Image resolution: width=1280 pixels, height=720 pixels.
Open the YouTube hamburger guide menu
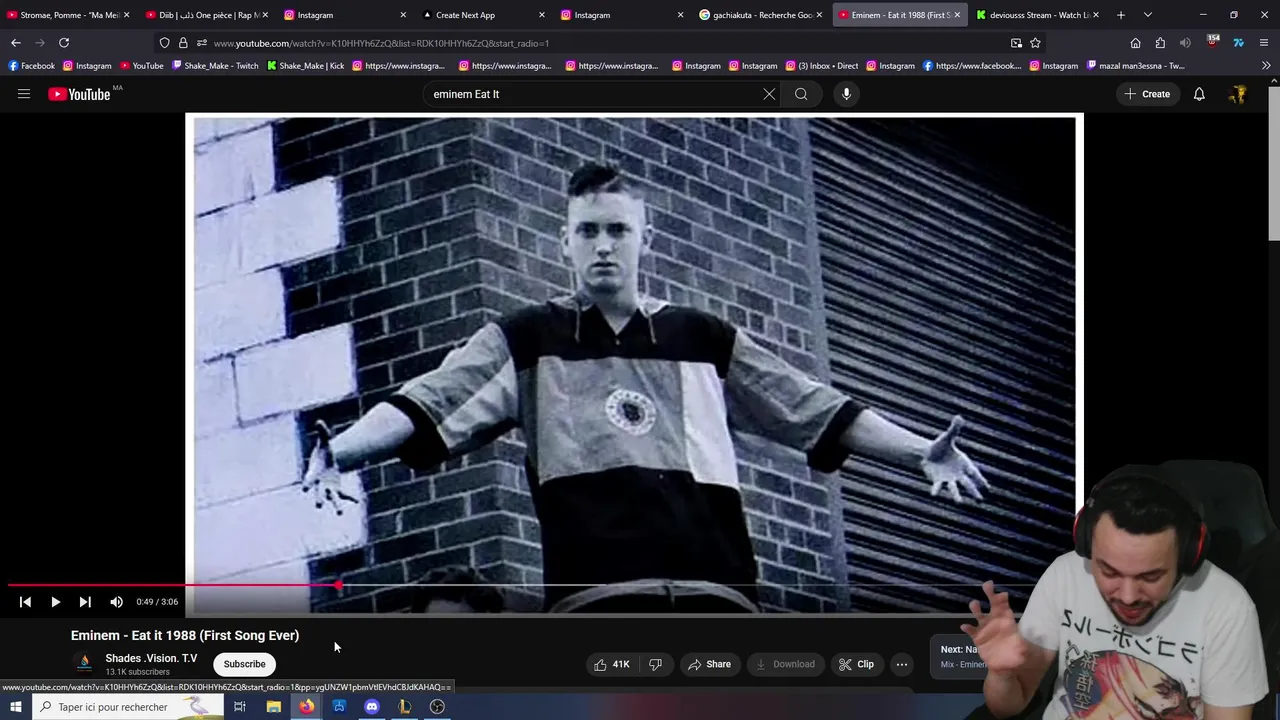[24, 94]
